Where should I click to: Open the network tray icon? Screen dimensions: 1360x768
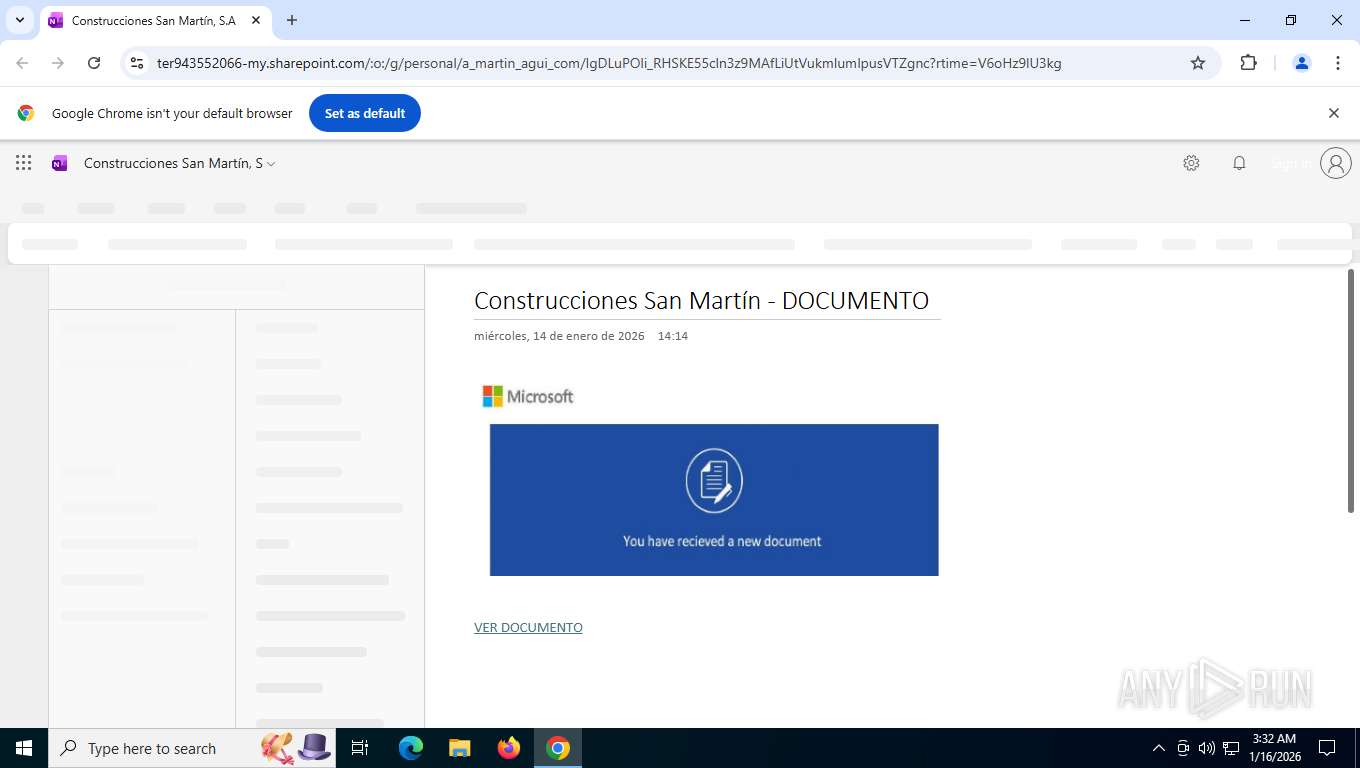click(x=1231, y=748)
